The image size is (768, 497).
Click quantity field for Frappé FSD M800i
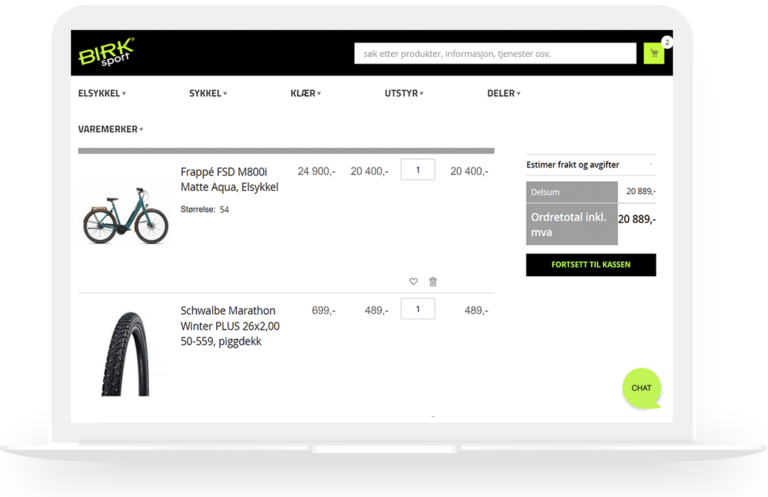click(417, 170)
